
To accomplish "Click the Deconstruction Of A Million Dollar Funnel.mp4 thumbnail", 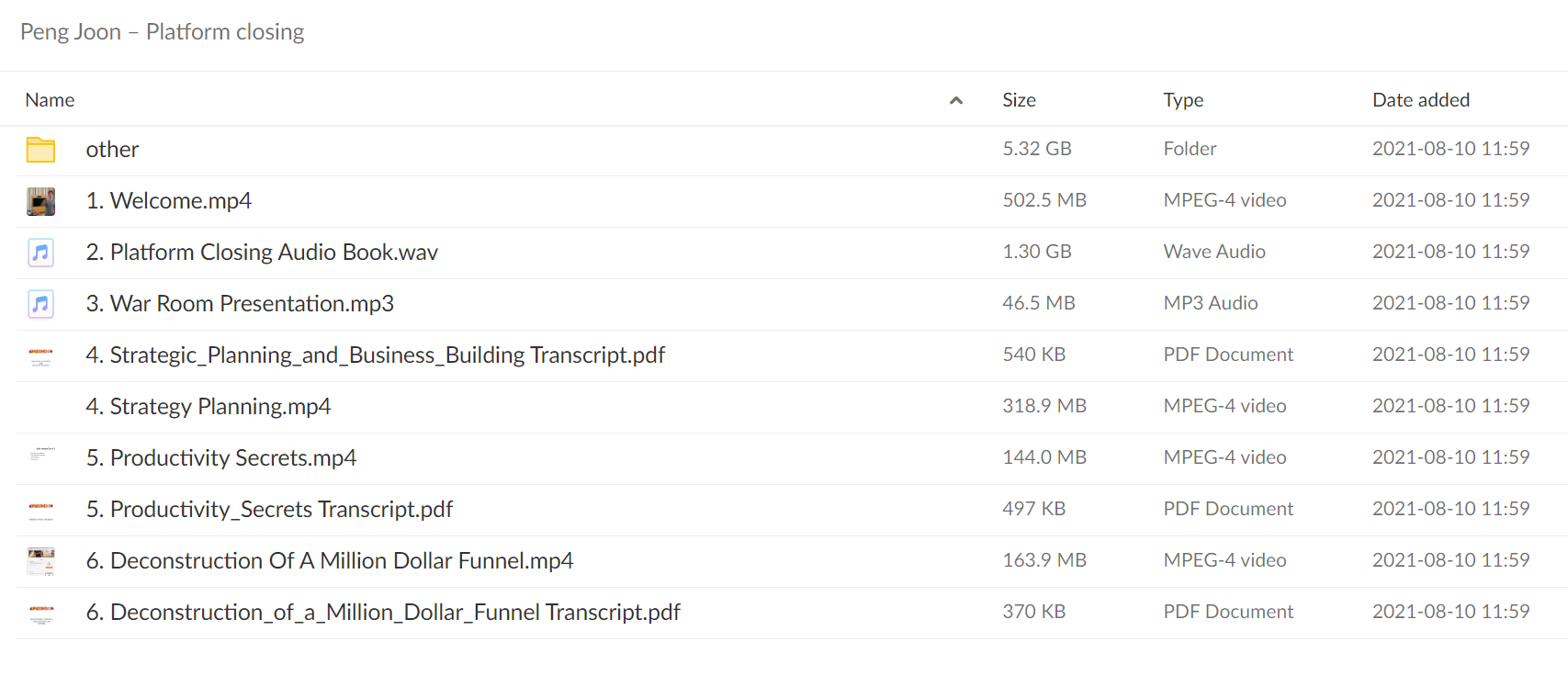I will pyautogui.click(x=40, y=561).
